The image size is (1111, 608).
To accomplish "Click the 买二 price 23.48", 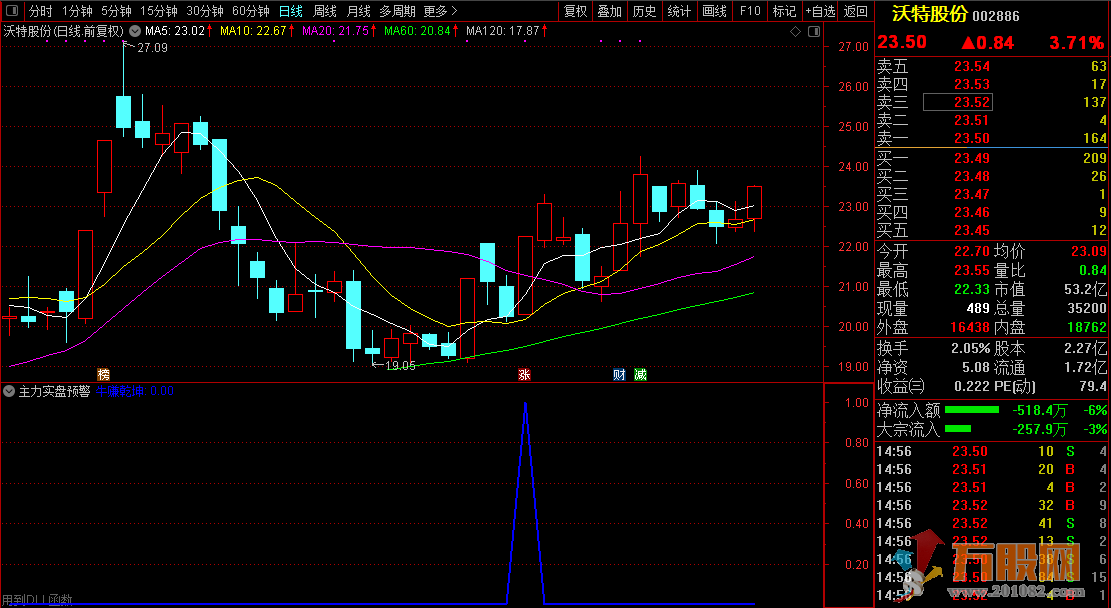I will tap(971, 176).
